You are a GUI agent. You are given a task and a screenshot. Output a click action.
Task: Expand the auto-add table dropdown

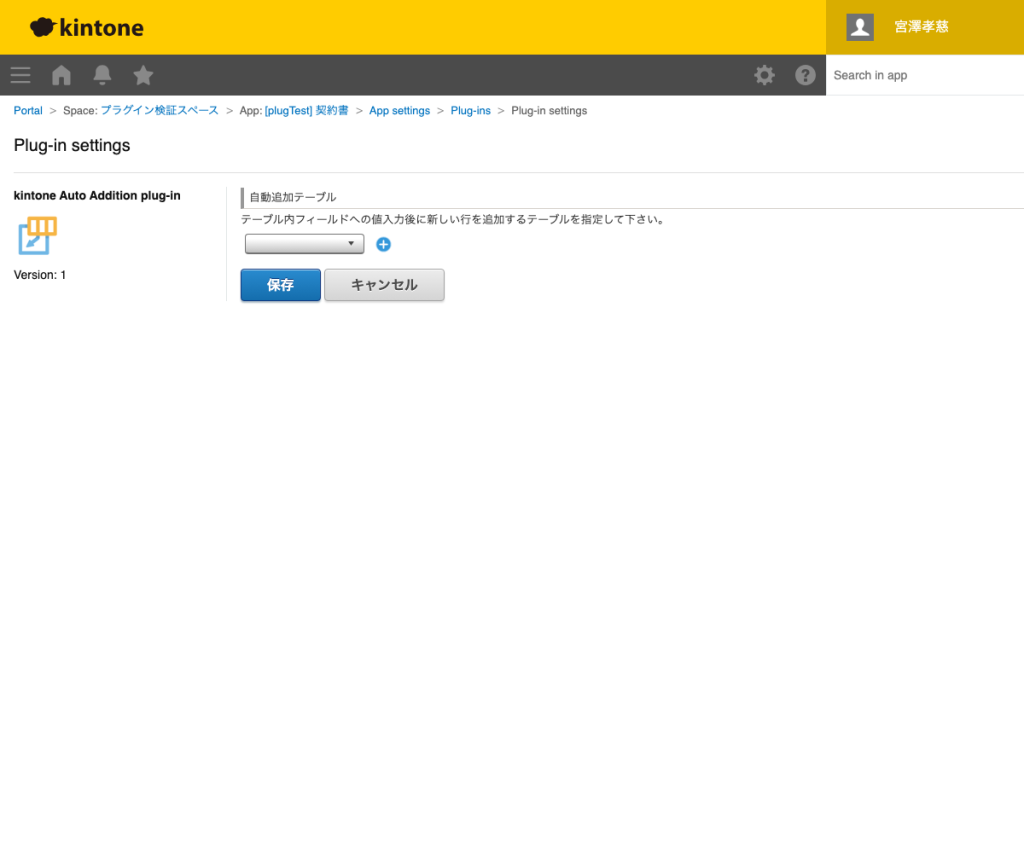click(304, 244)
